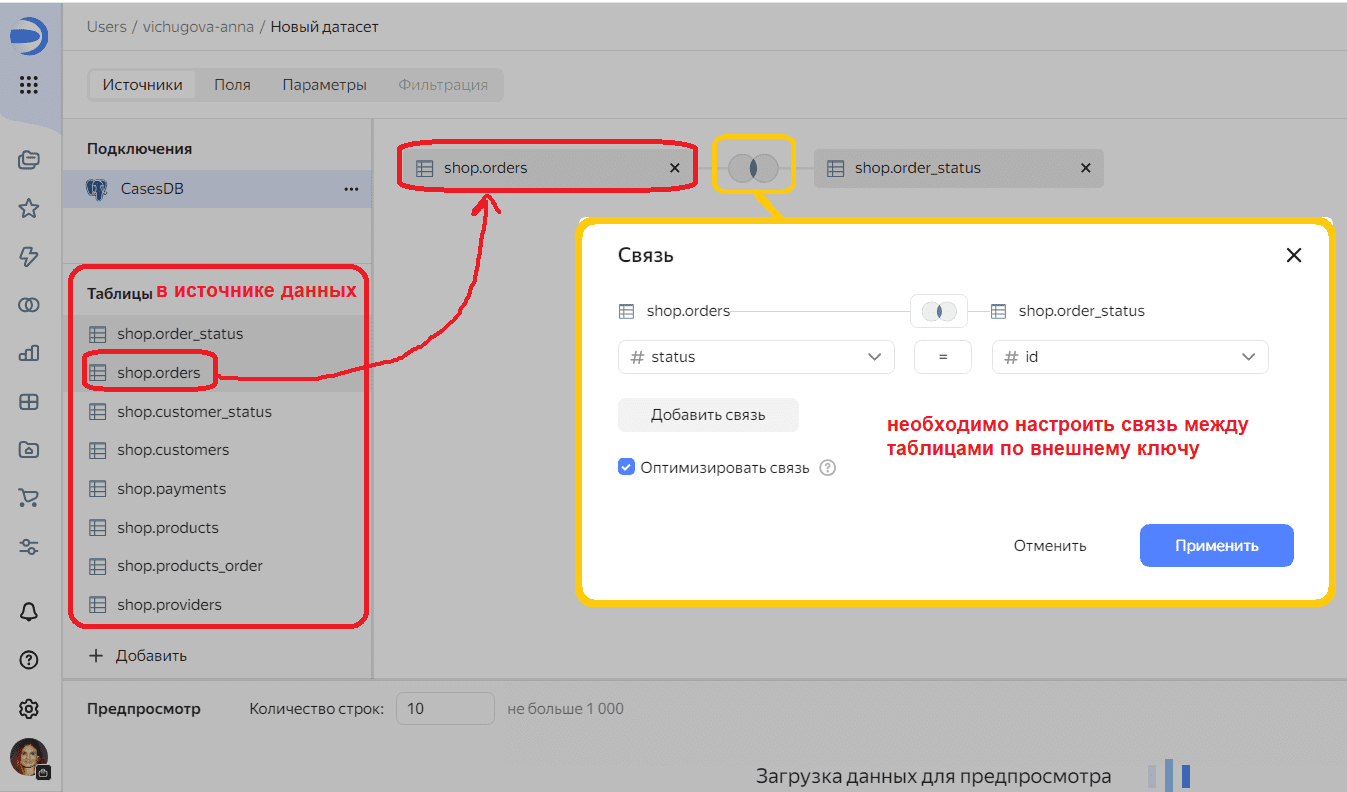
Task: Click Добавить connection link in sidebar
Action: 138,656
